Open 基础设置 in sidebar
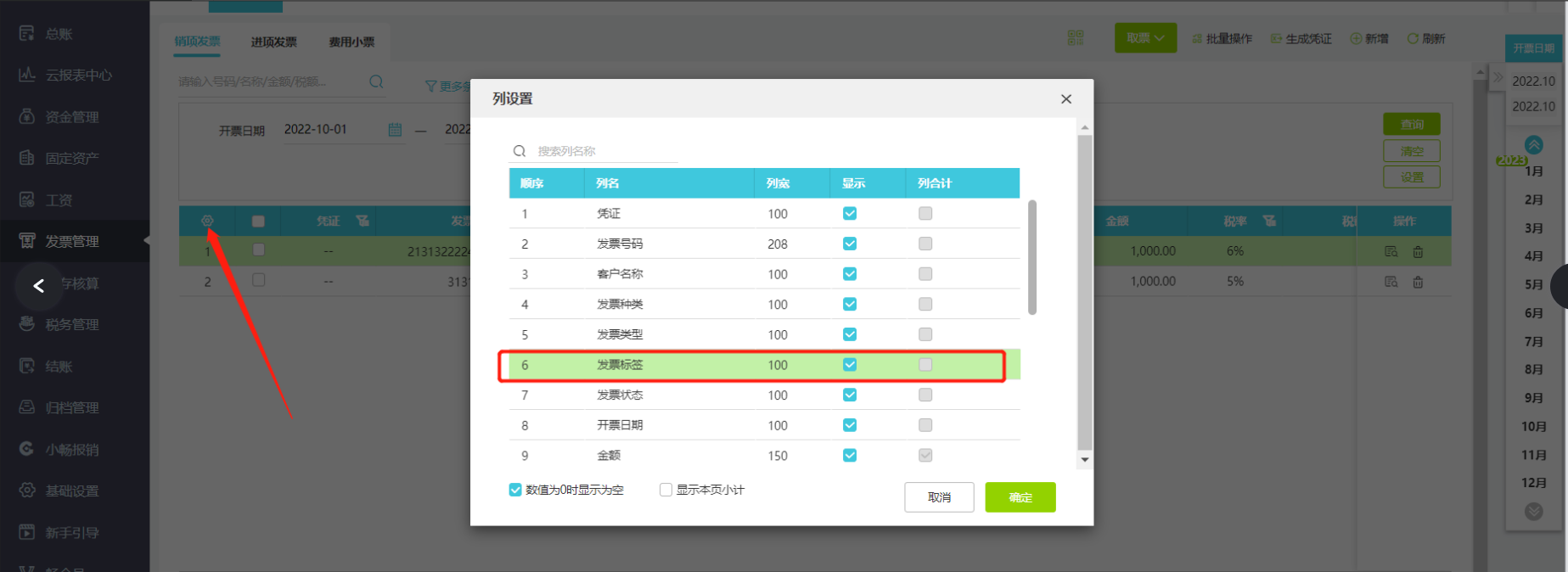 click(59, 491)
